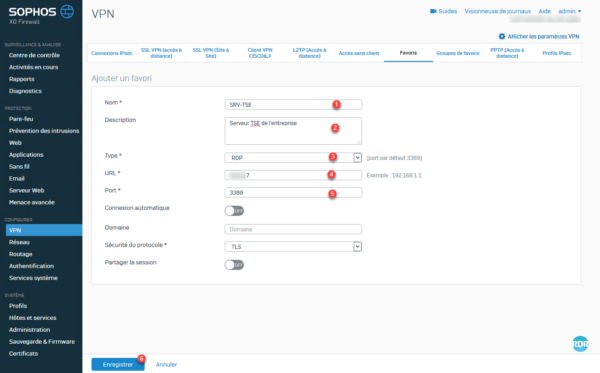Viewport: 600px width, 373px height.
Task: Open Email in sidebar
Action: (x=17, y=178)
